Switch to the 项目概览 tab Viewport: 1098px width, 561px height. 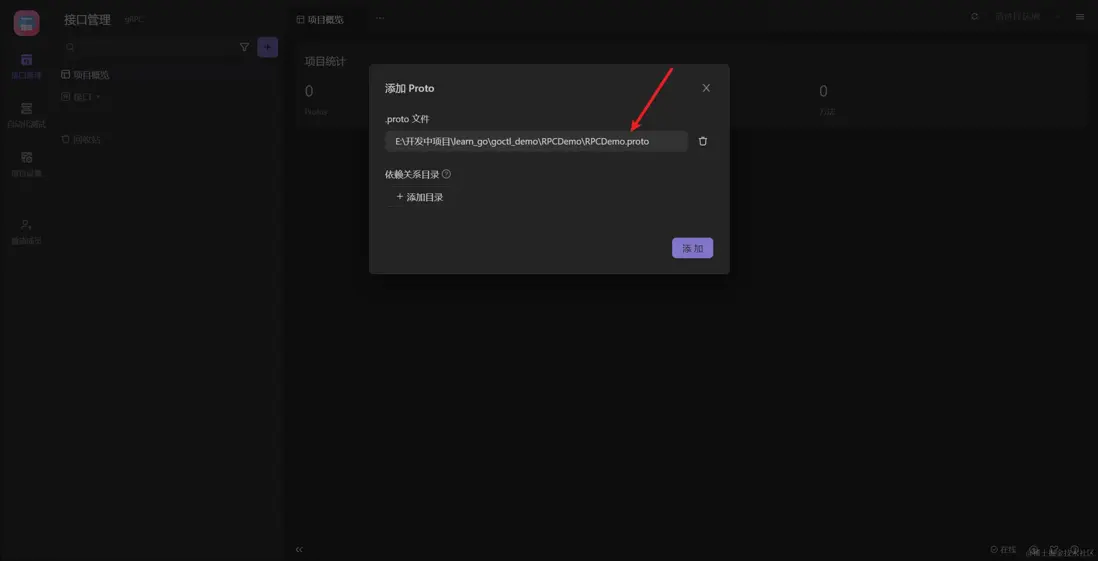tap(321, 20)
